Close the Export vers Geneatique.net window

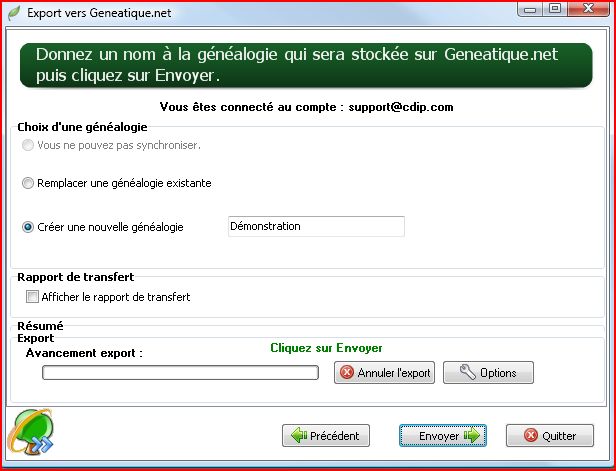pos(588,9)
